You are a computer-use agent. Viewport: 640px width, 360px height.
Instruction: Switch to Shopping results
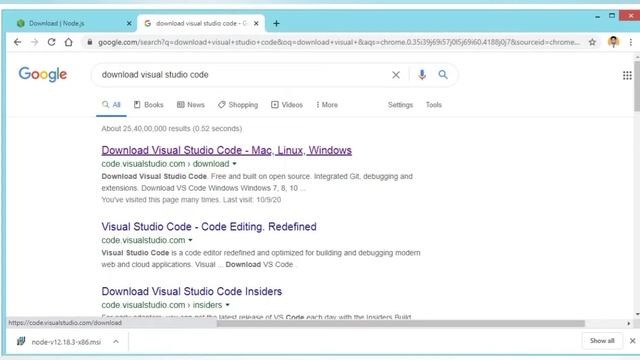click(x=238, y=105)
